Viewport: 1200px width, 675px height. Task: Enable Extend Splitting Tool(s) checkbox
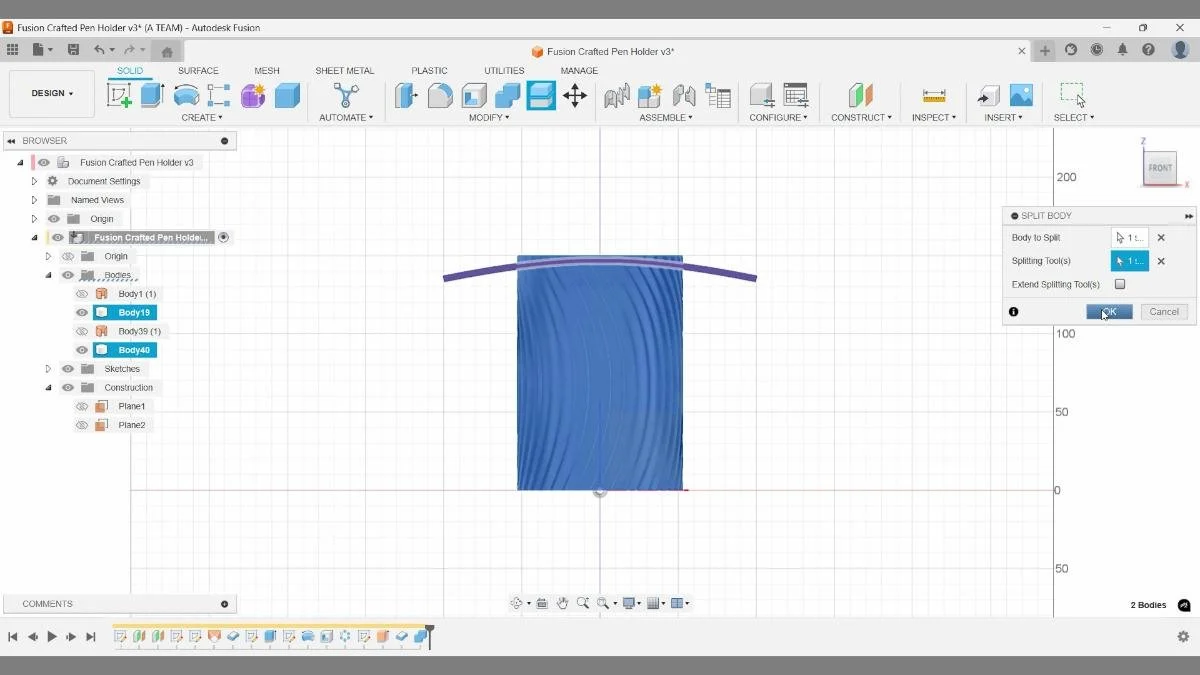(x=1120, y=284)
